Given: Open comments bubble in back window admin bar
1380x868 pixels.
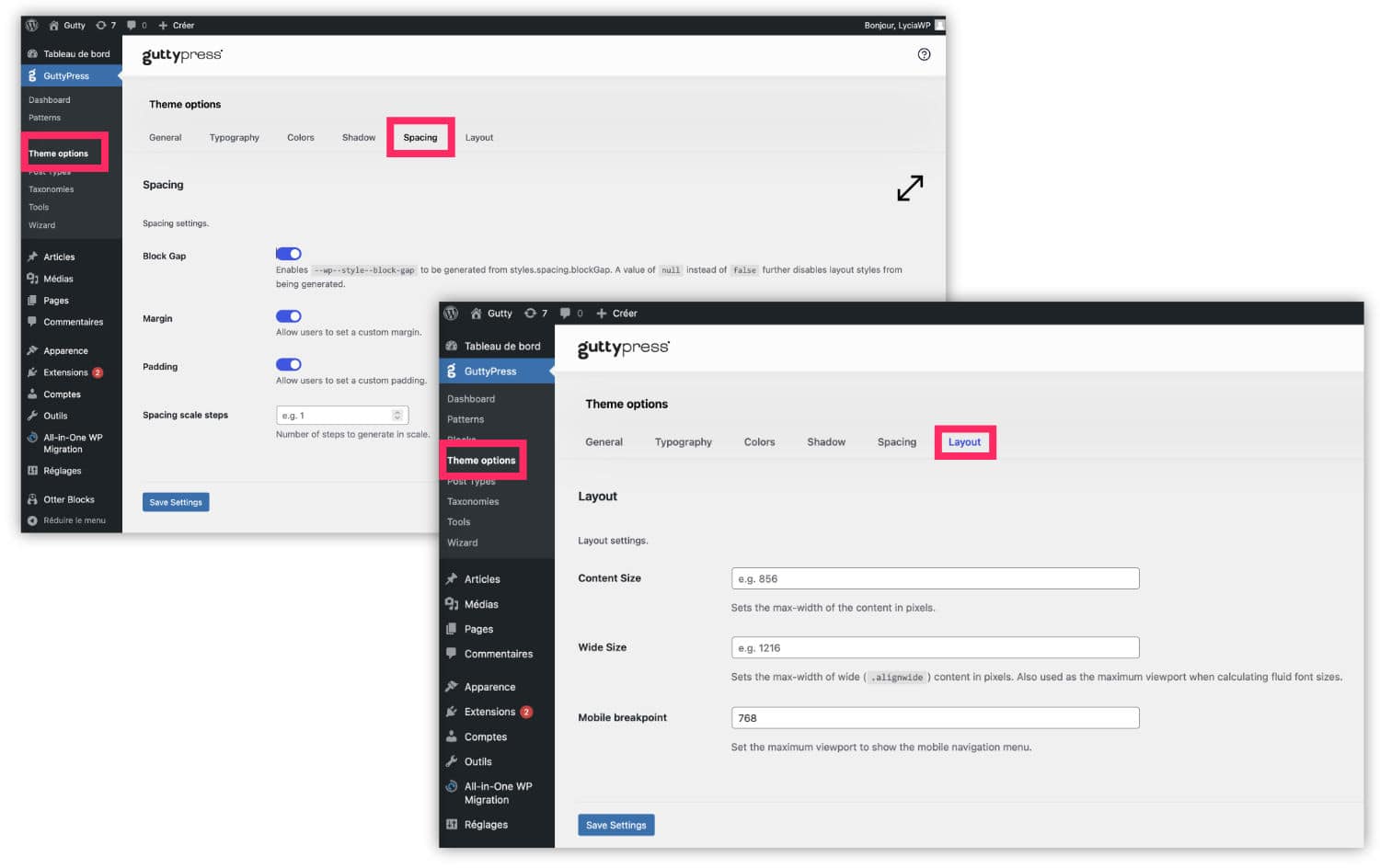Looking at the screenshot, I should tap(137, 25).
